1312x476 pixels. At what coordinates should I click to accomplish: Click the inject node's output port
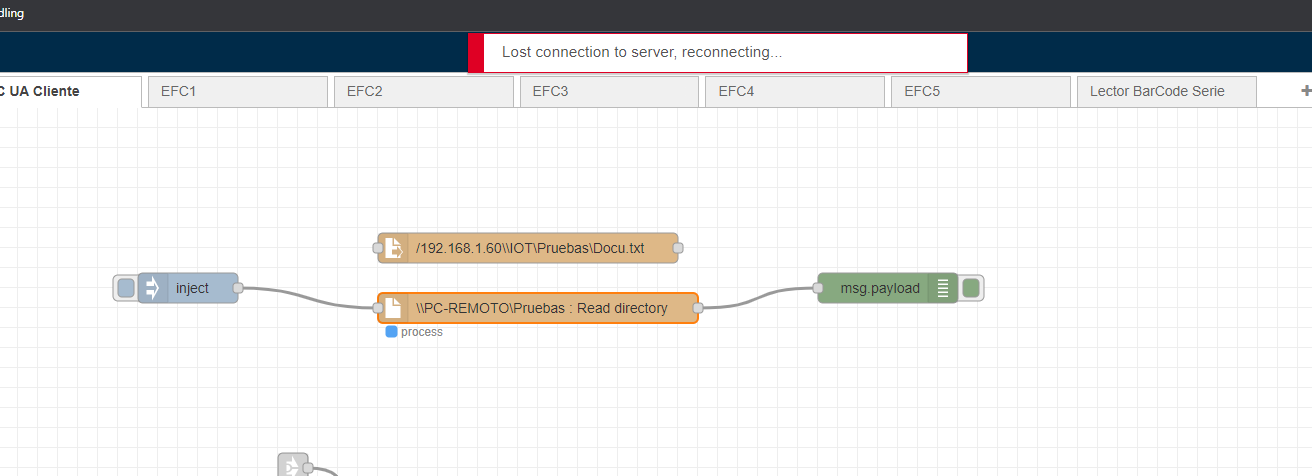click(x=238, y=288)
